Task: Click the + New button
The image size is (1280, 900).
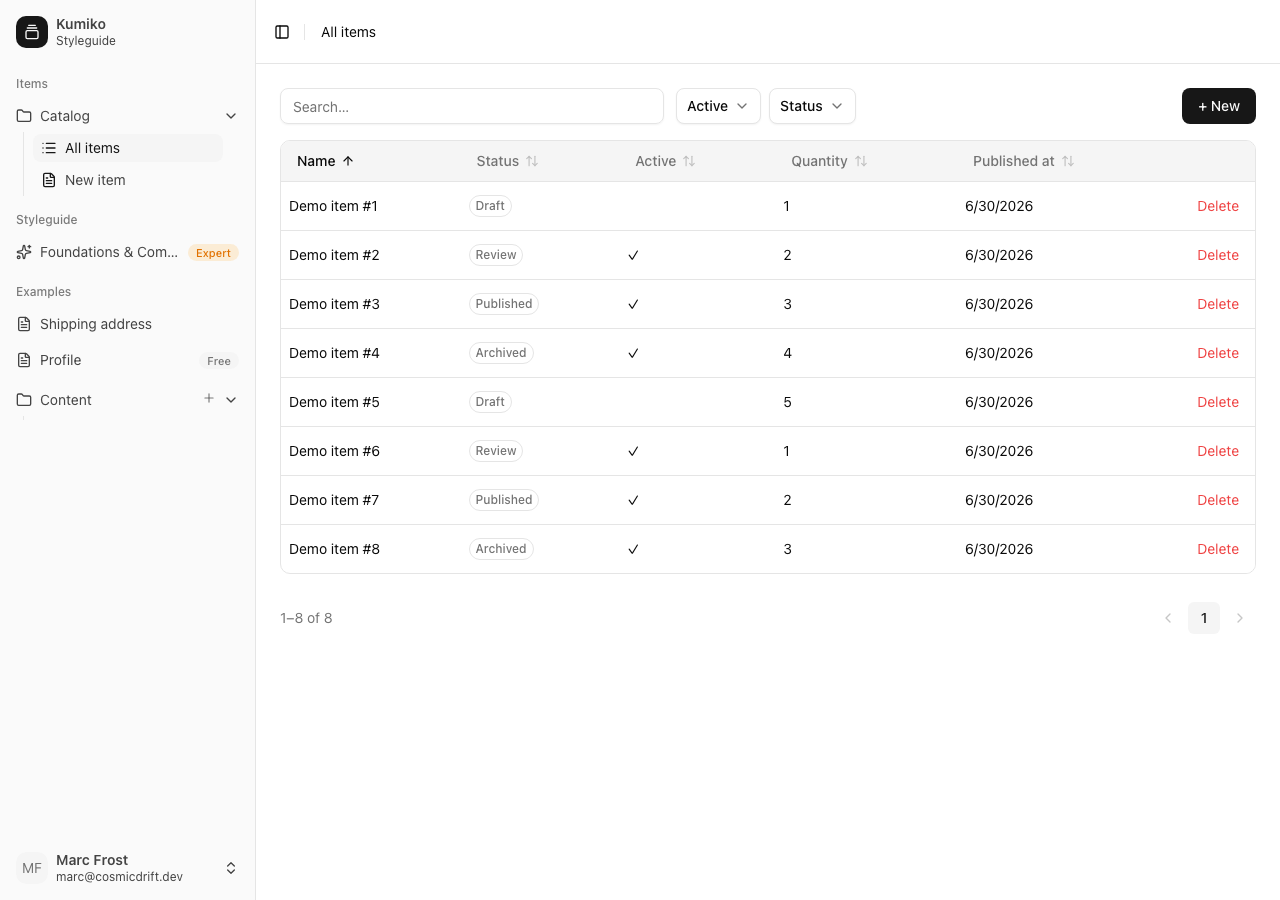Action: [x=1219, y=106]
